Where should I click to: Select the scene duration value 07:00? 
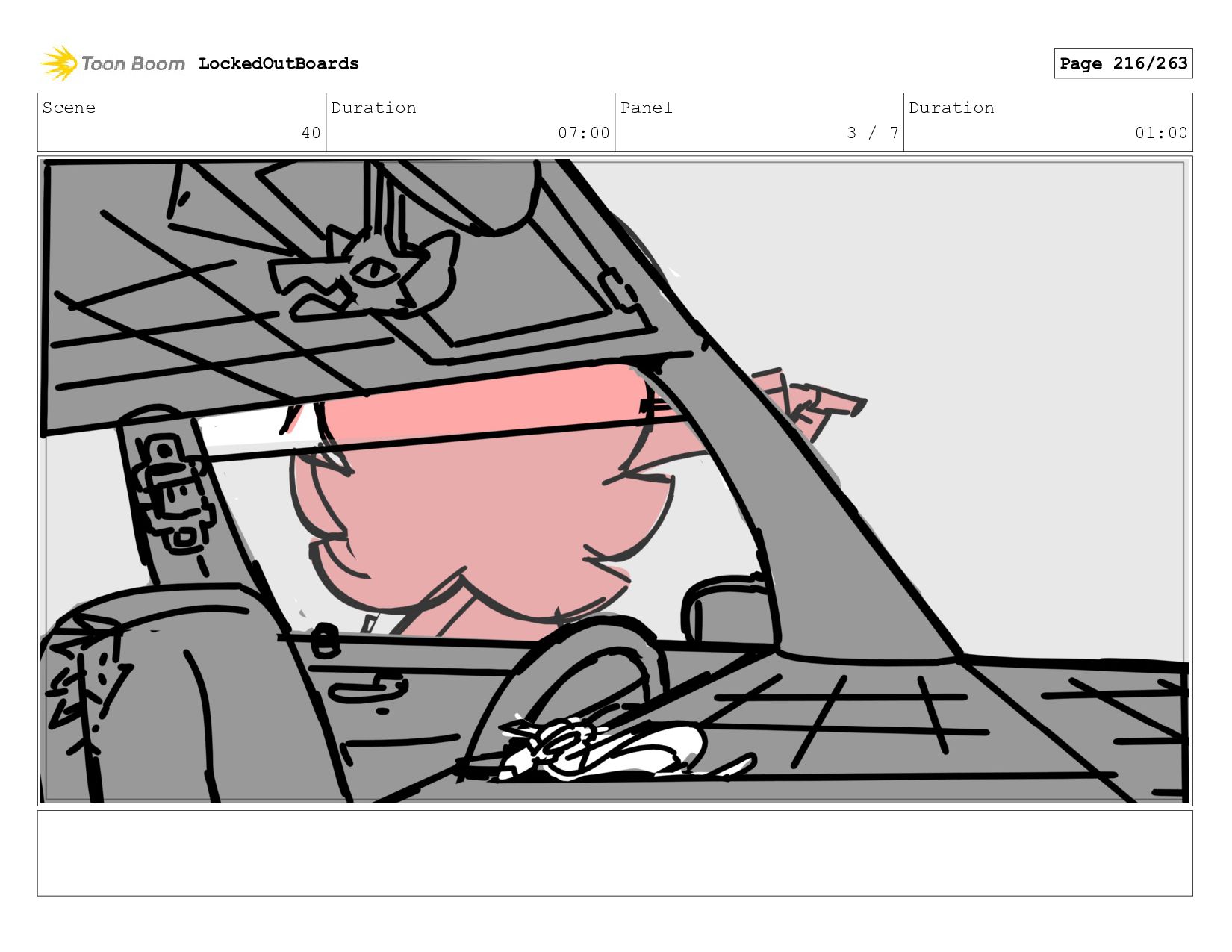pos(584,133)
